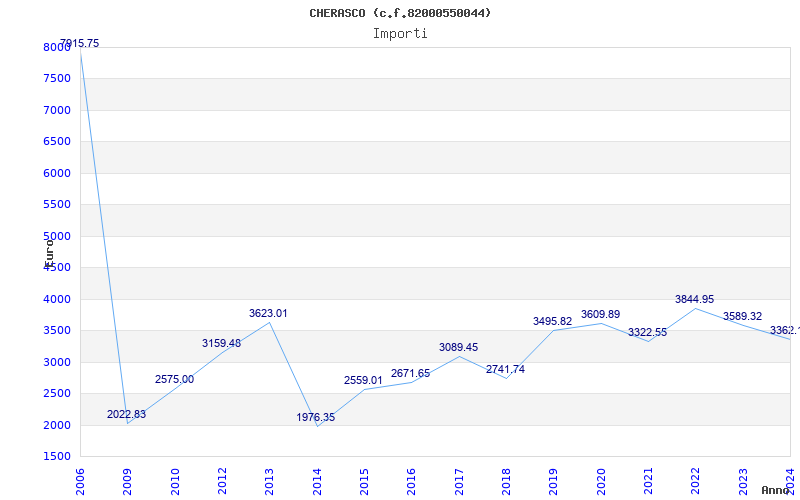Click y-axis value 6000
Viewport: 800px width, 500px height.
[x=57, y=173]
